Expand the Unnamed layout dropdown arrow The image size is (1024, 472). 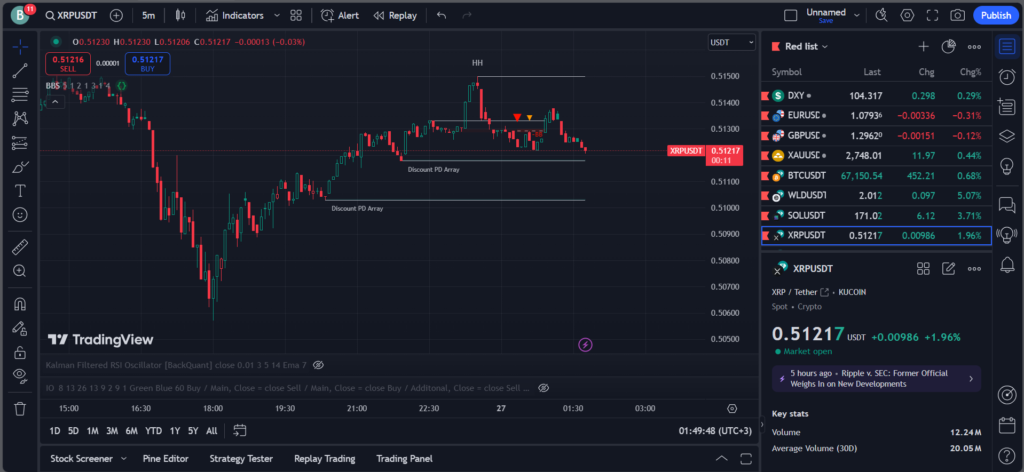tap(857, 15)
